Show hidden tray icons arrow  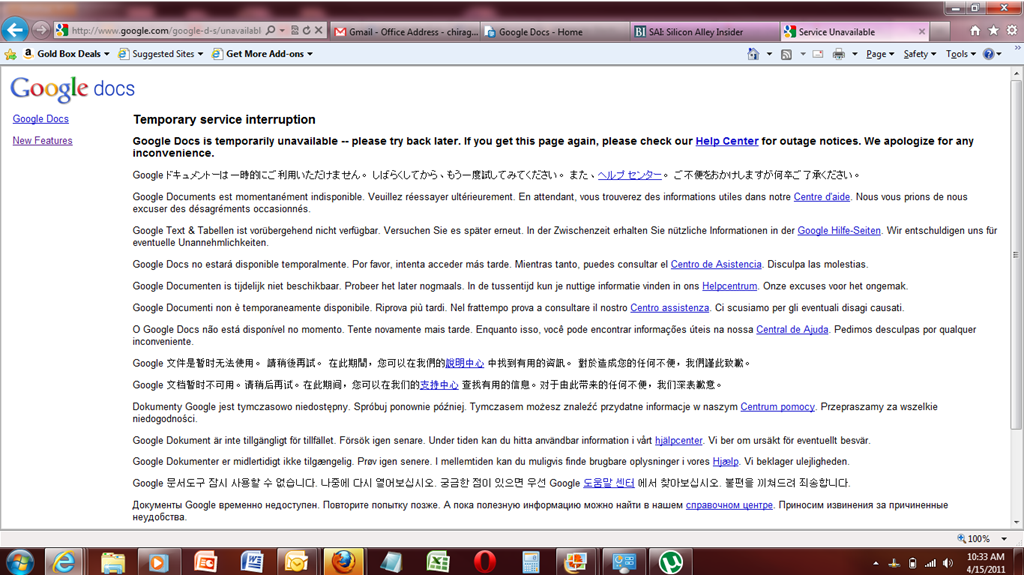(x=876, y=563)
